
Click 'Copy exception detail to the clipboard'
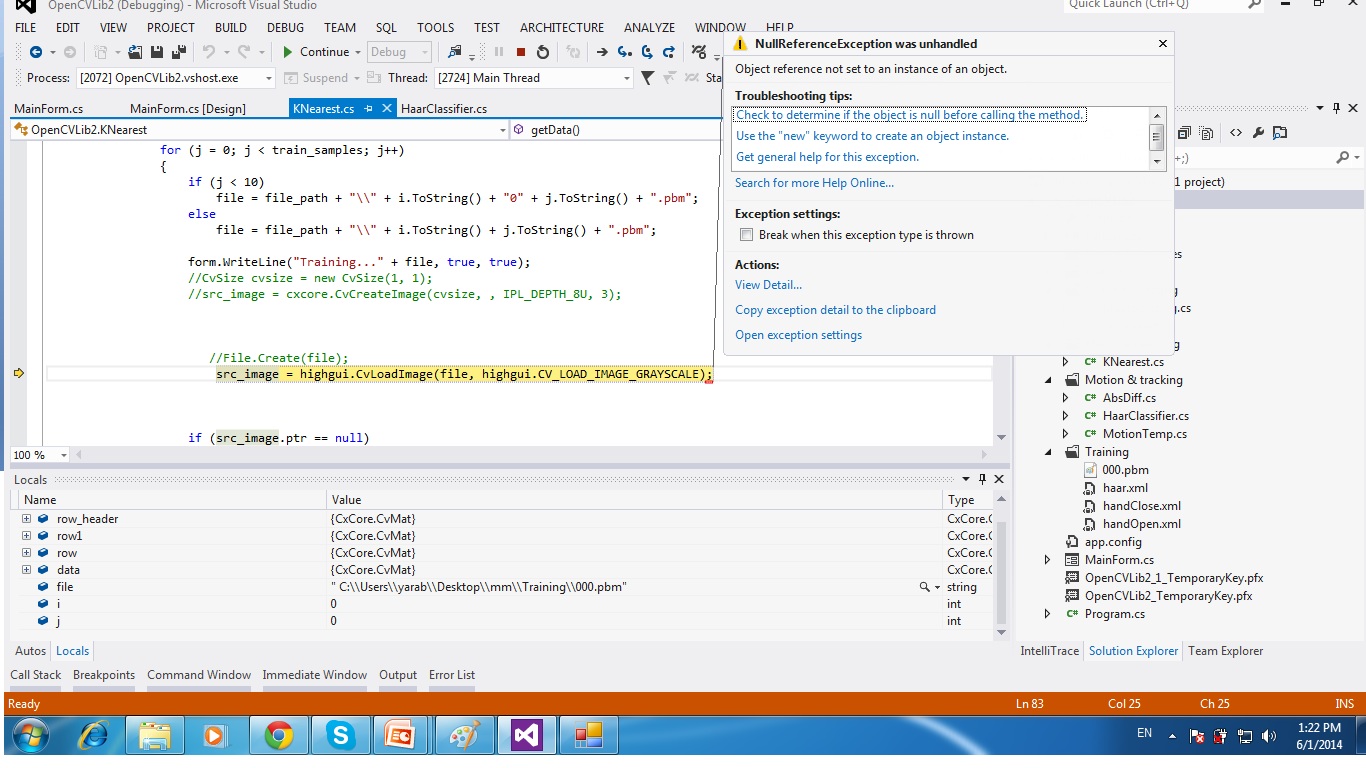[x=835, y=310]
